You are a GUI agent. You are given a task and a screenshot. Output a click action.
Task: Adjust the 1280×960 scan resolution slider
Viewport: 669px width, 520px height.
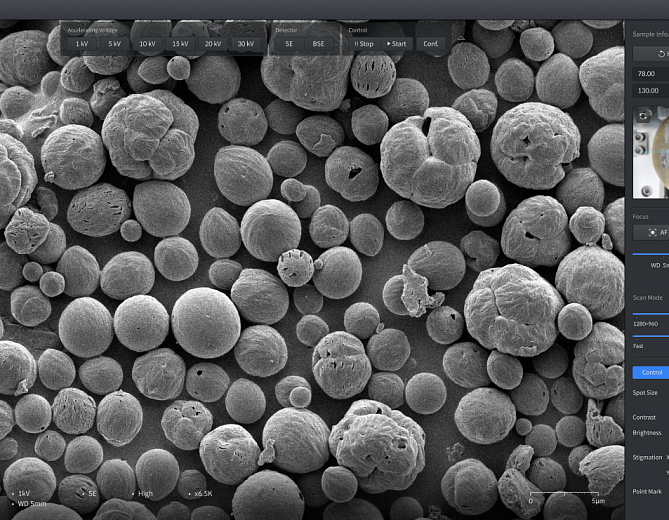651,314
